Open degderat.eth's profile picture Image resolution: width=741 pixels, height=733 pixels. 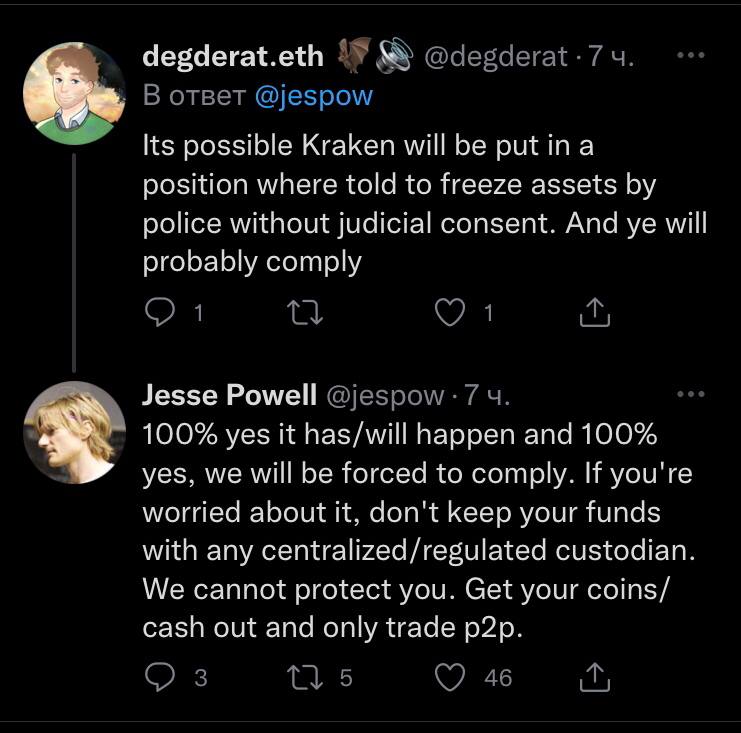[x=74, y=94]
